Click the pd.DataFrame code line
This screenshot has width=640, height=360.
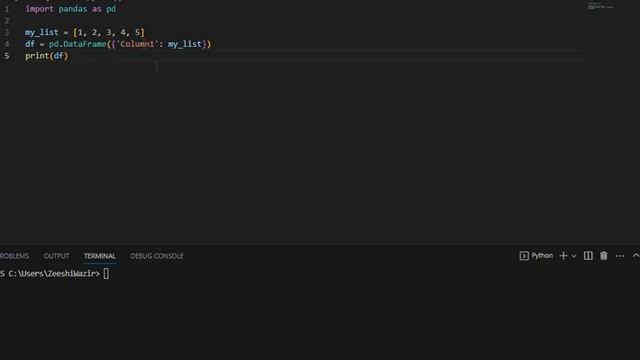click(118, 44)
